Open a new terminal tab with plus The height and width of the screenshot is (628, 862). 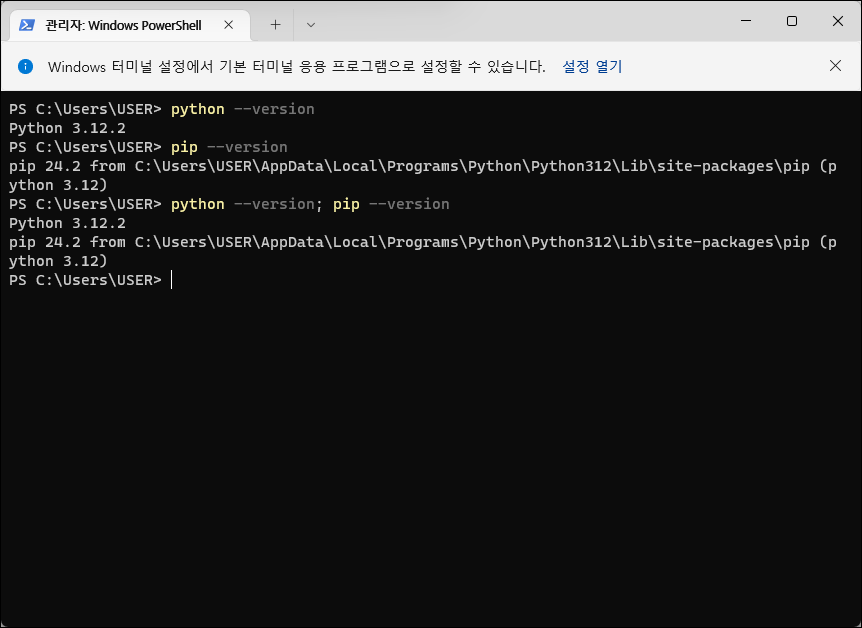coord(275,25)
